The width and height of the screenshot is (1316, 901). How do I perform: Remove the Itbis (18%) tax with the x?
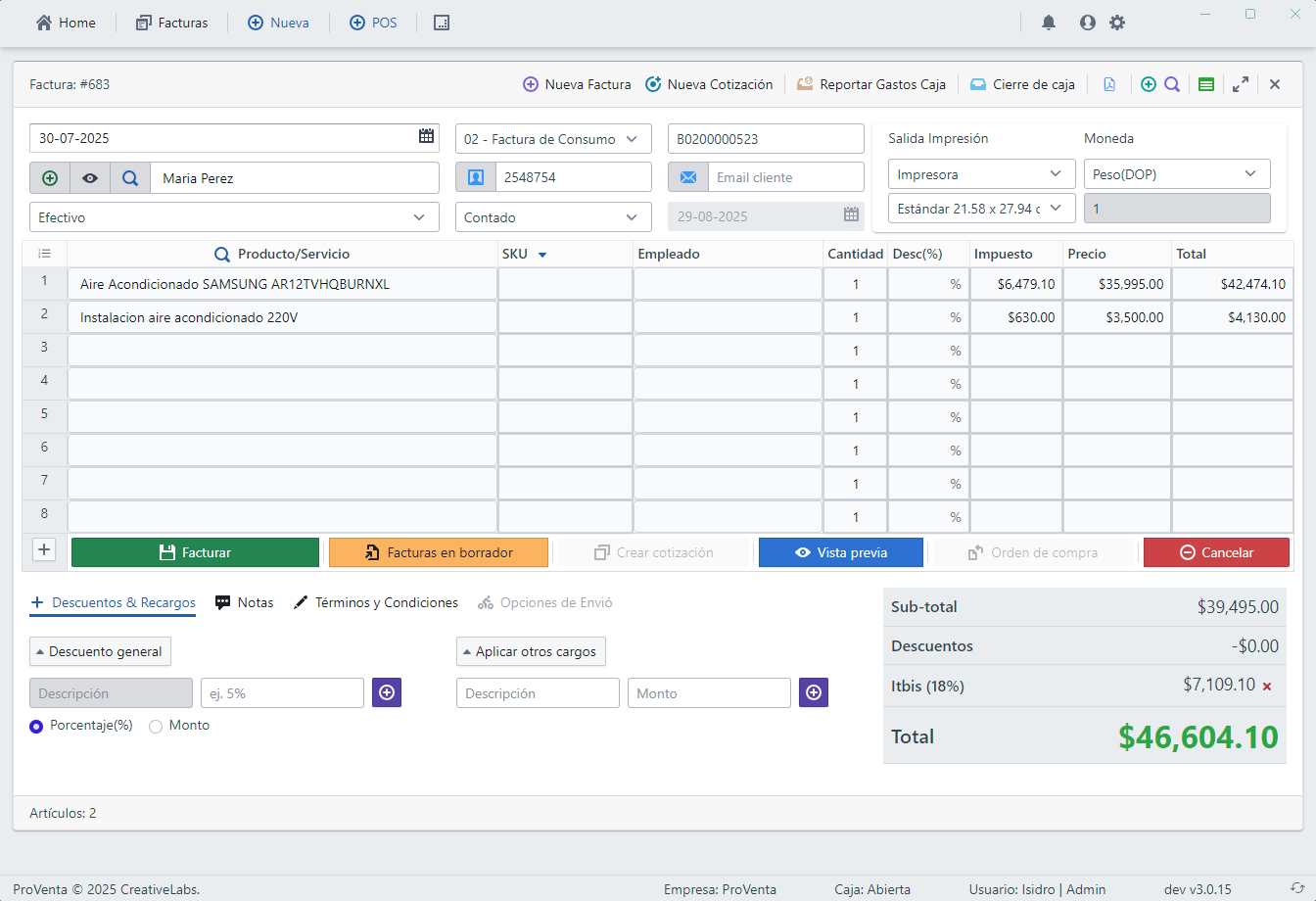[1268, 687]
